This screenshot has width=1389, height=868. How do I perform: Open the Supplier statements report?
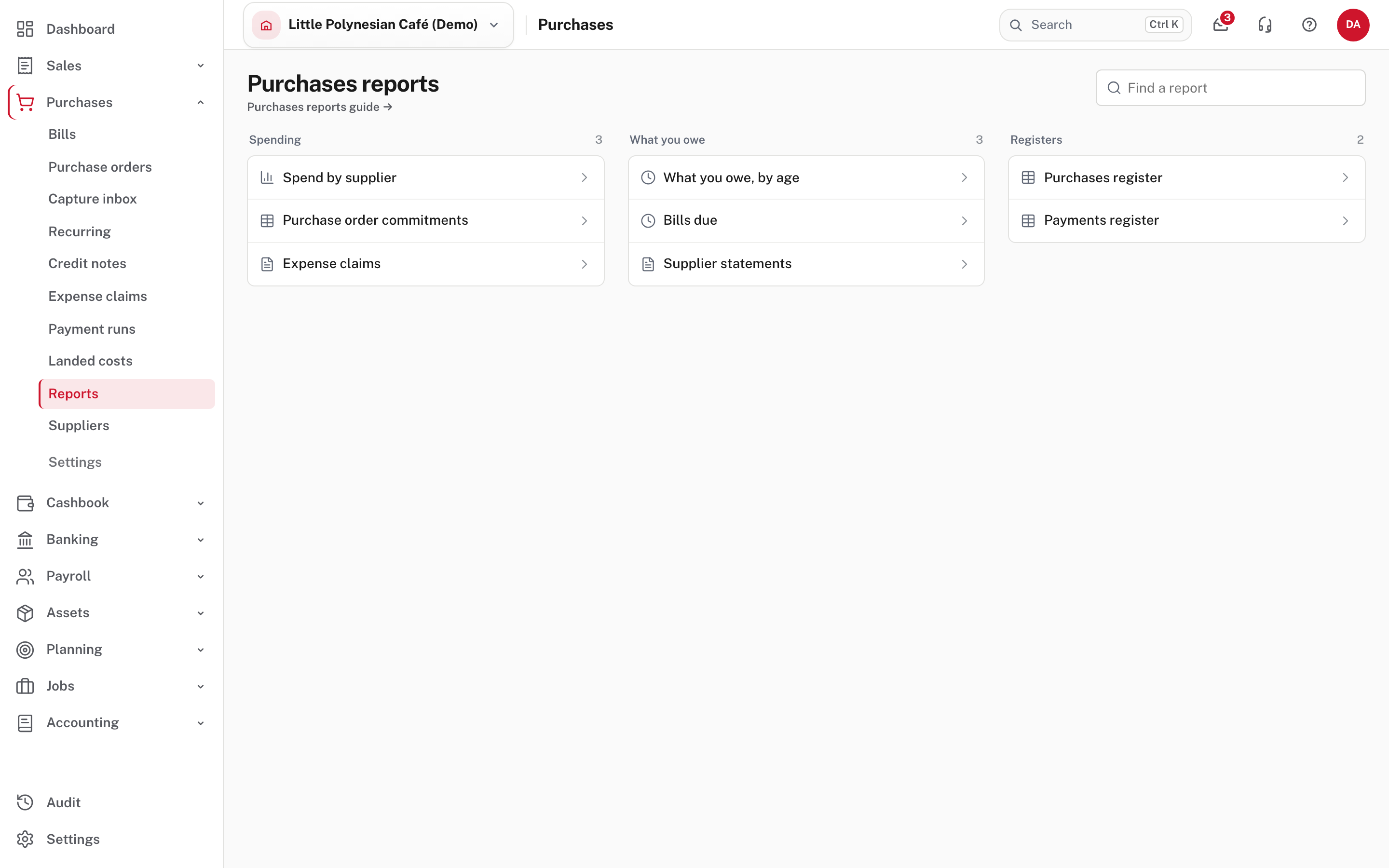coord(806,264)
